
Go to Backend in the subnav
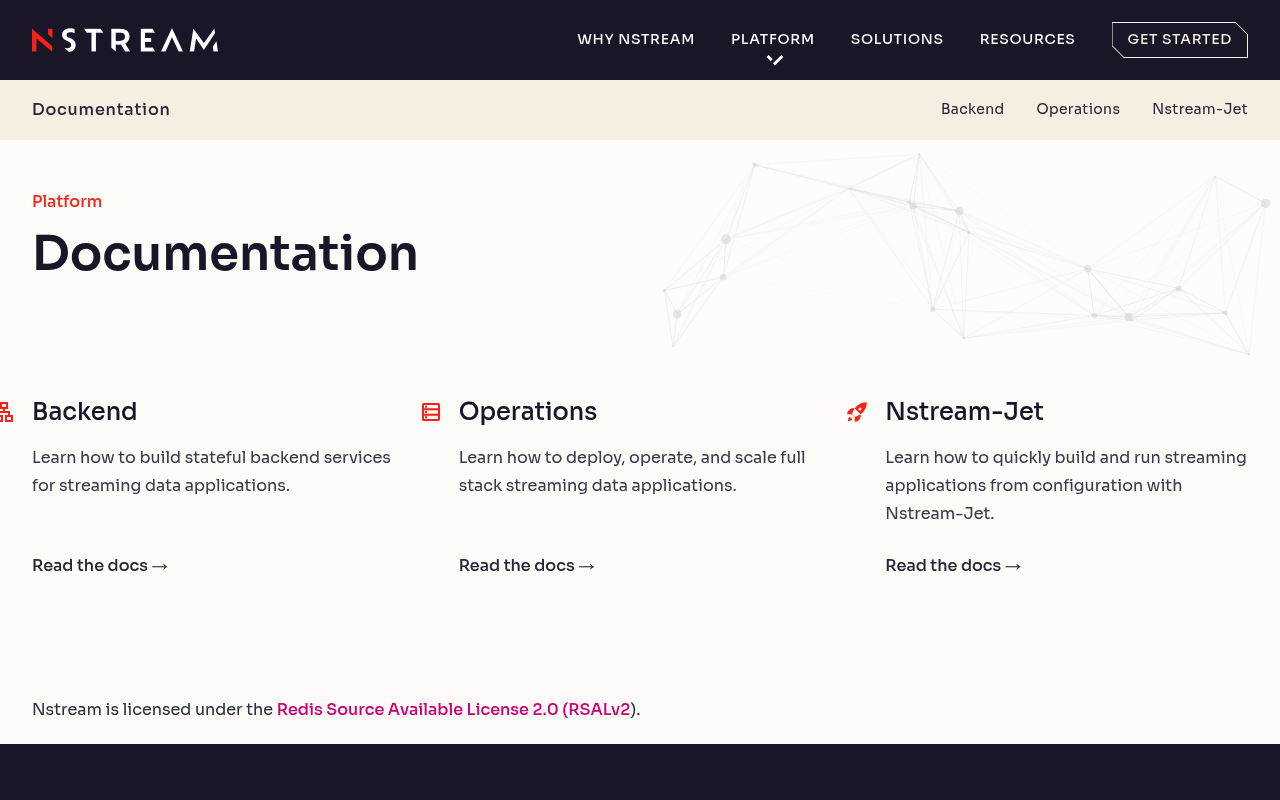coord(972,109)
